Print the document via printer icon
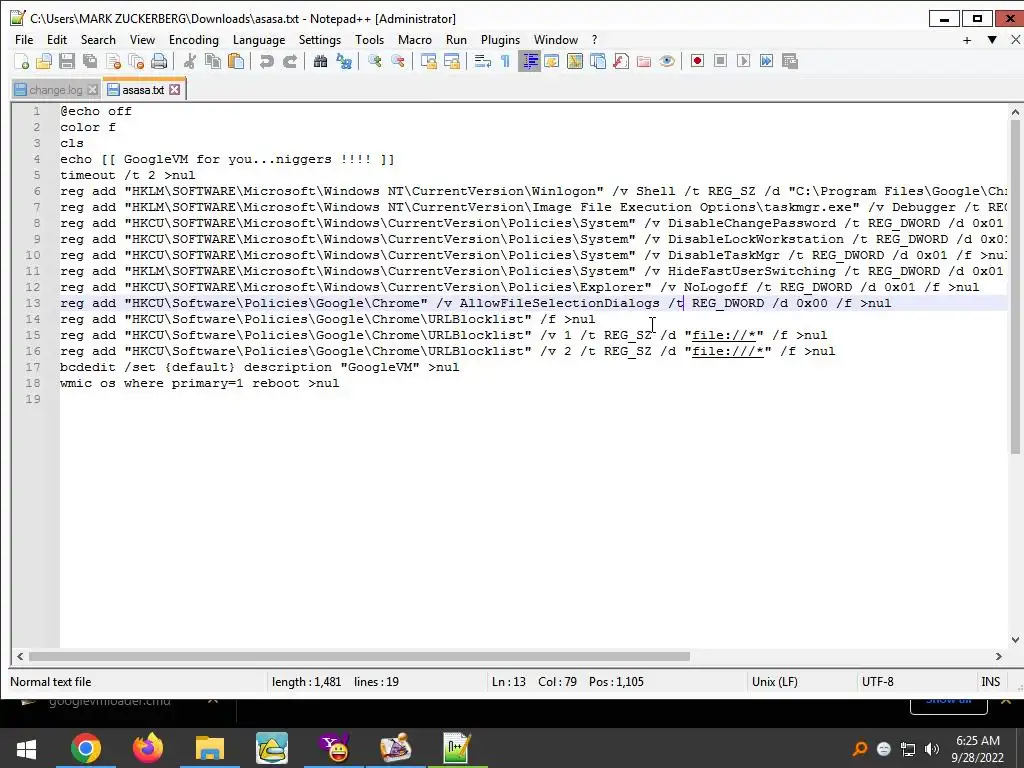 159,61
